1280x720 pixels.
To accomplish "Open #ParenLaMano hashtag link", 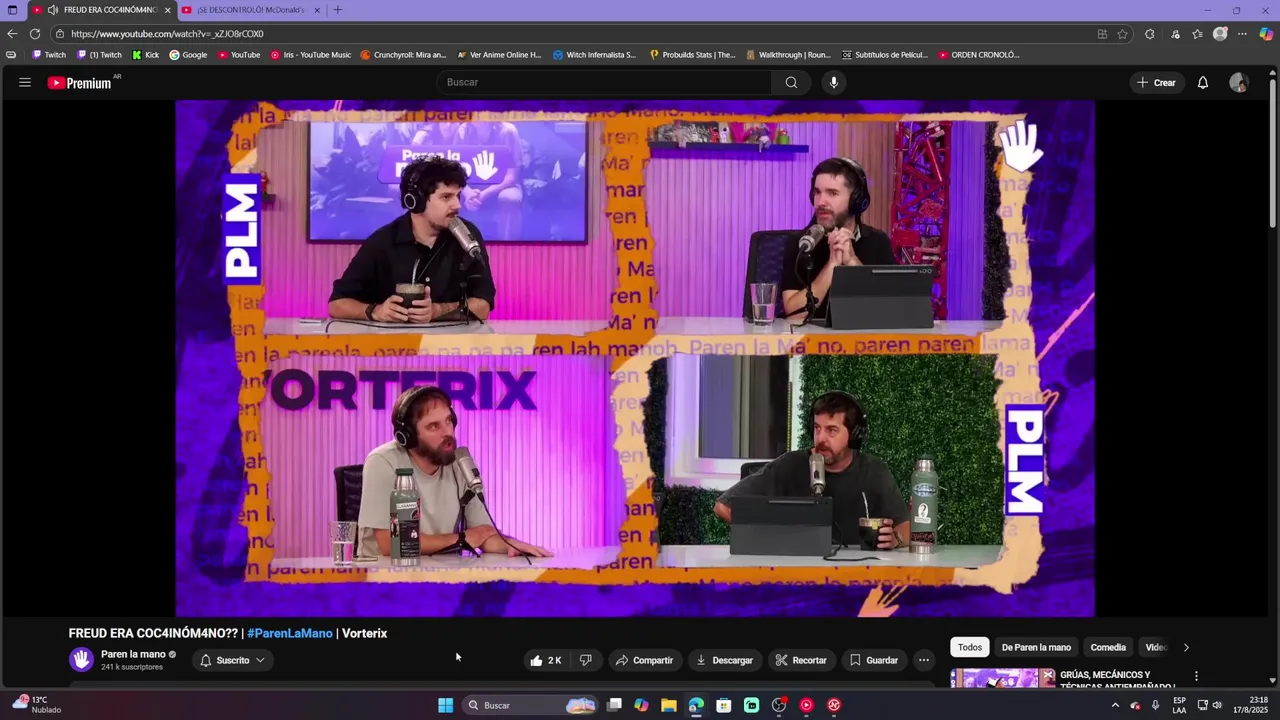I will tap(290, 633).
